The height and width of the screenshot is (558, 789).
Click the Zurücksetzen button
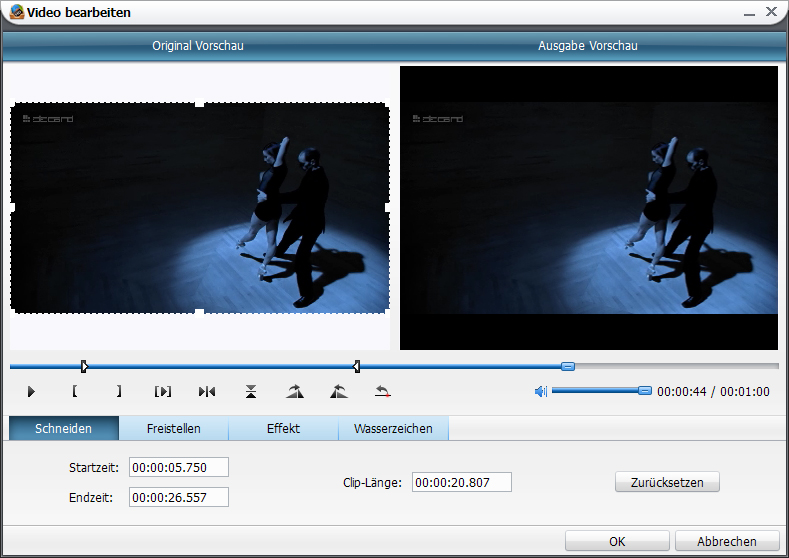click(x=667, y=482)
